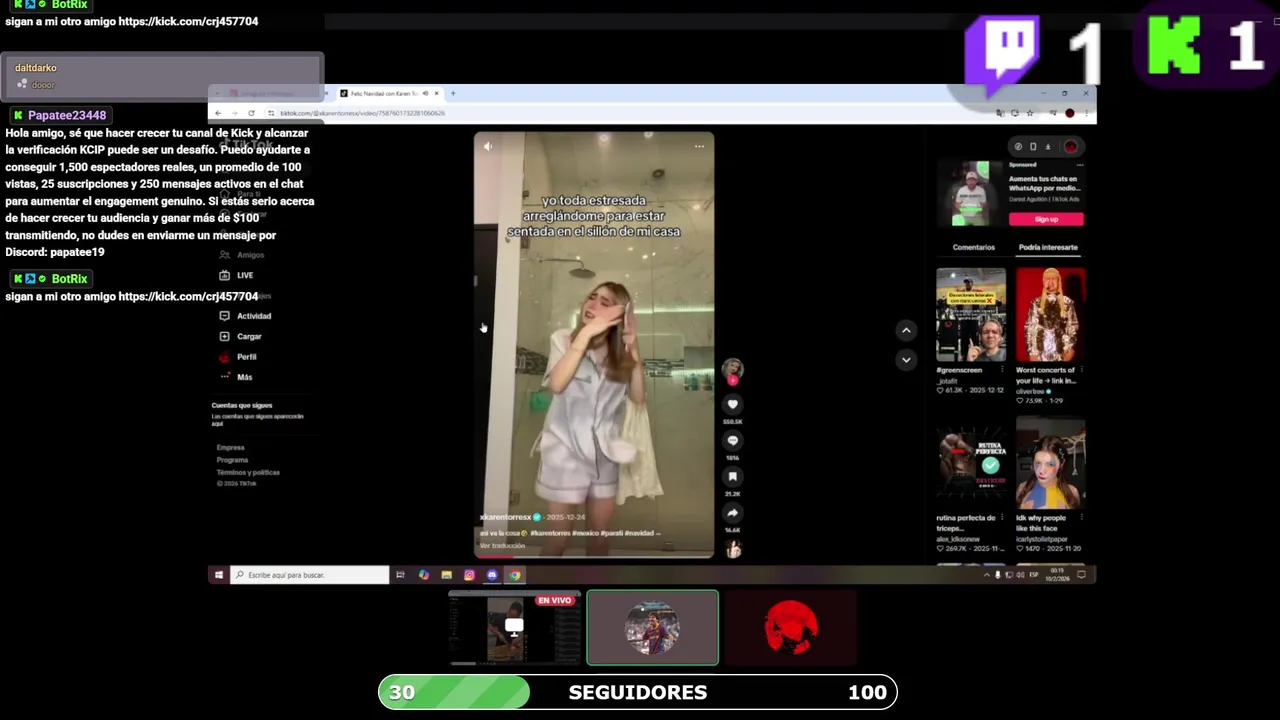1280x720 pixels.
Task: Go to the next video with the down chevron
Action: pyautogui.click(x=906, y=359)
